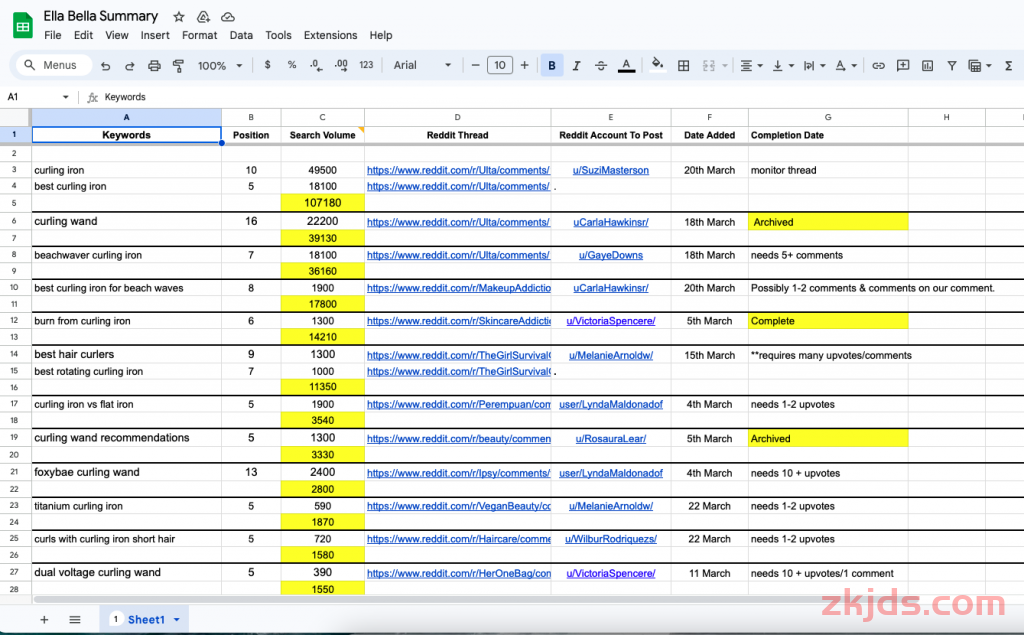Click the A1 name box dropdown
The image size is (1024, 635).
[x=65, y=97]
